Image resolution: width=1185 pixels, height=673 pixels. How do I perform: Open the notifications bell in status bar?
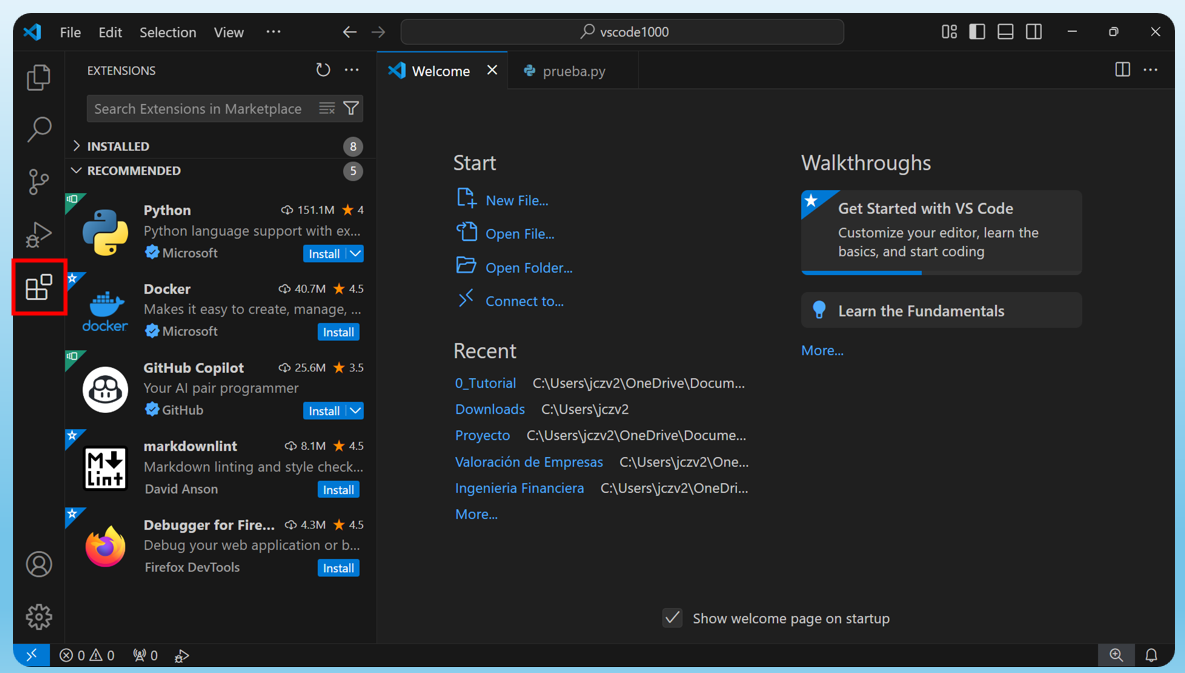(x=1151, y=655)
